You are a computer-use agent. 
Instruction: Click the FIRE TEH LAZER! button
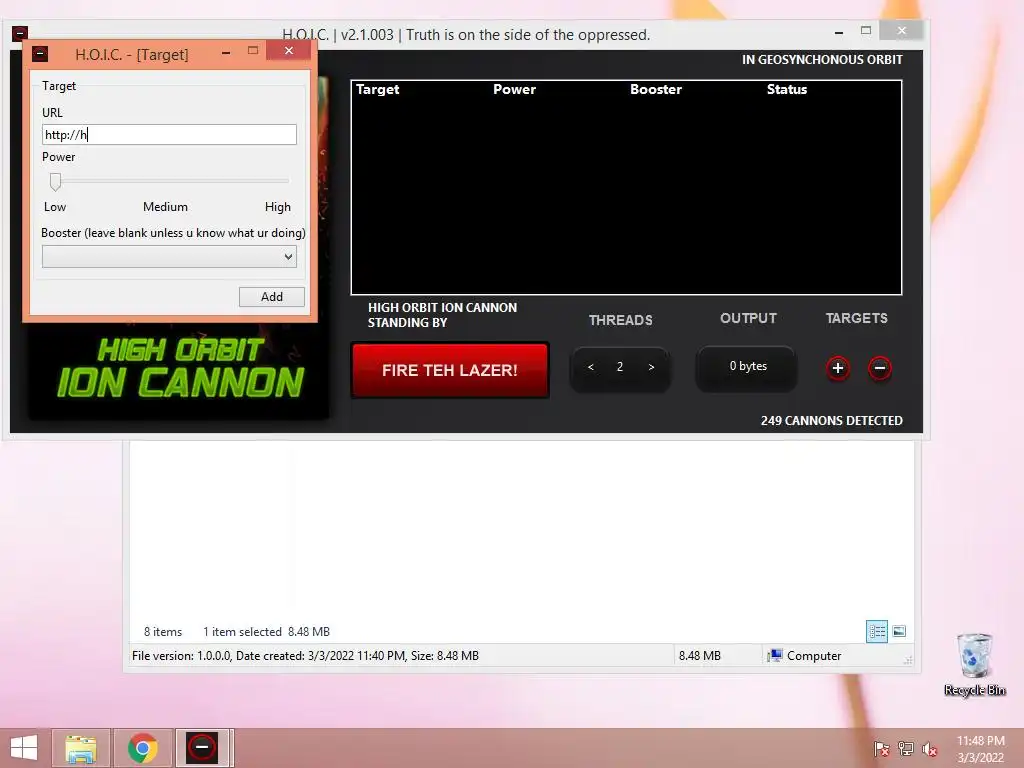[x=449, y=370]
